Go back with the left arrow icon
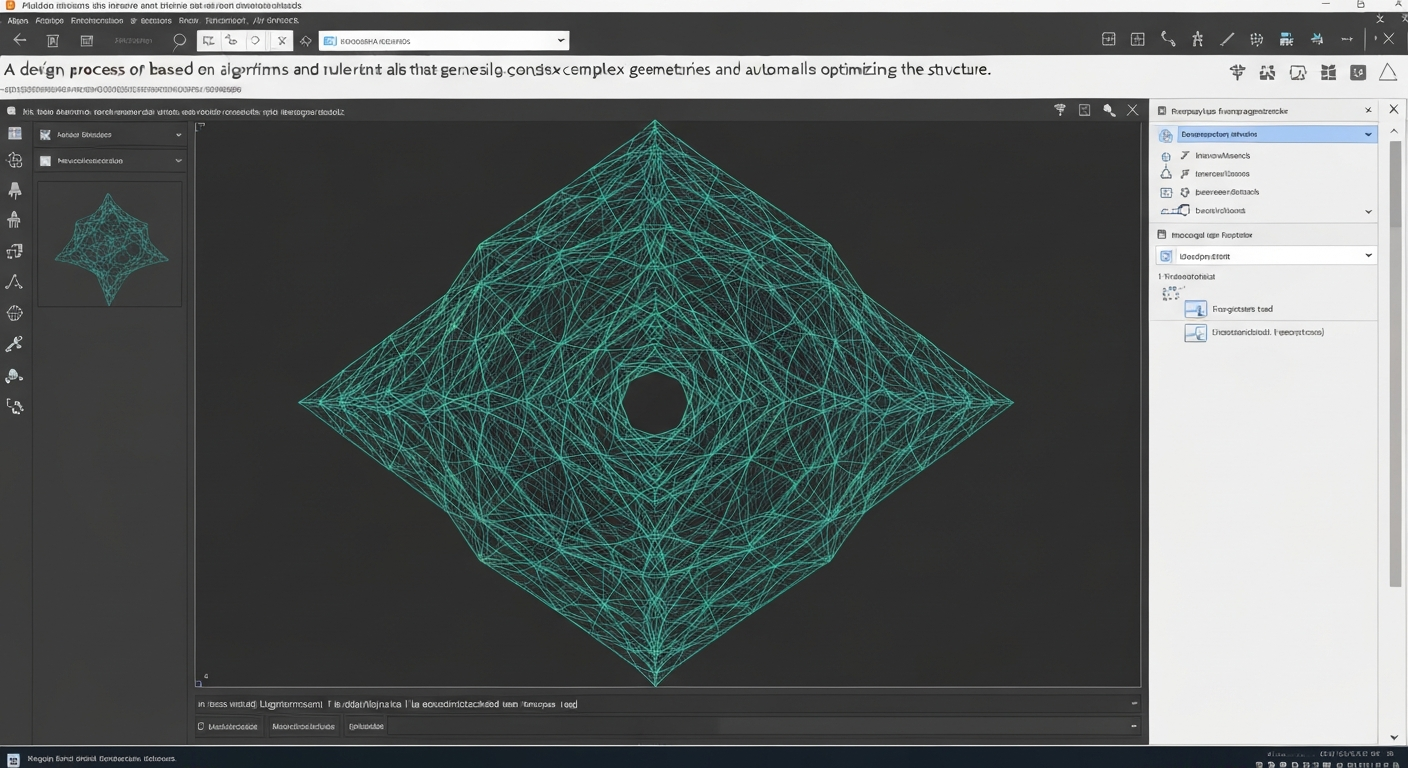Image resolution: width=1408 pixels, height=768 pixels. click(19, 40)
